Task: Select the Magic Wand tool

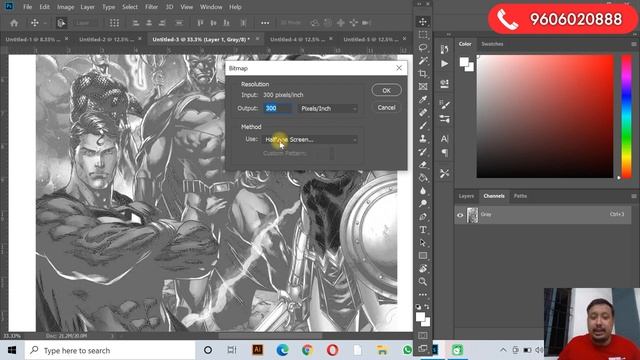Action: click(423, 61)
